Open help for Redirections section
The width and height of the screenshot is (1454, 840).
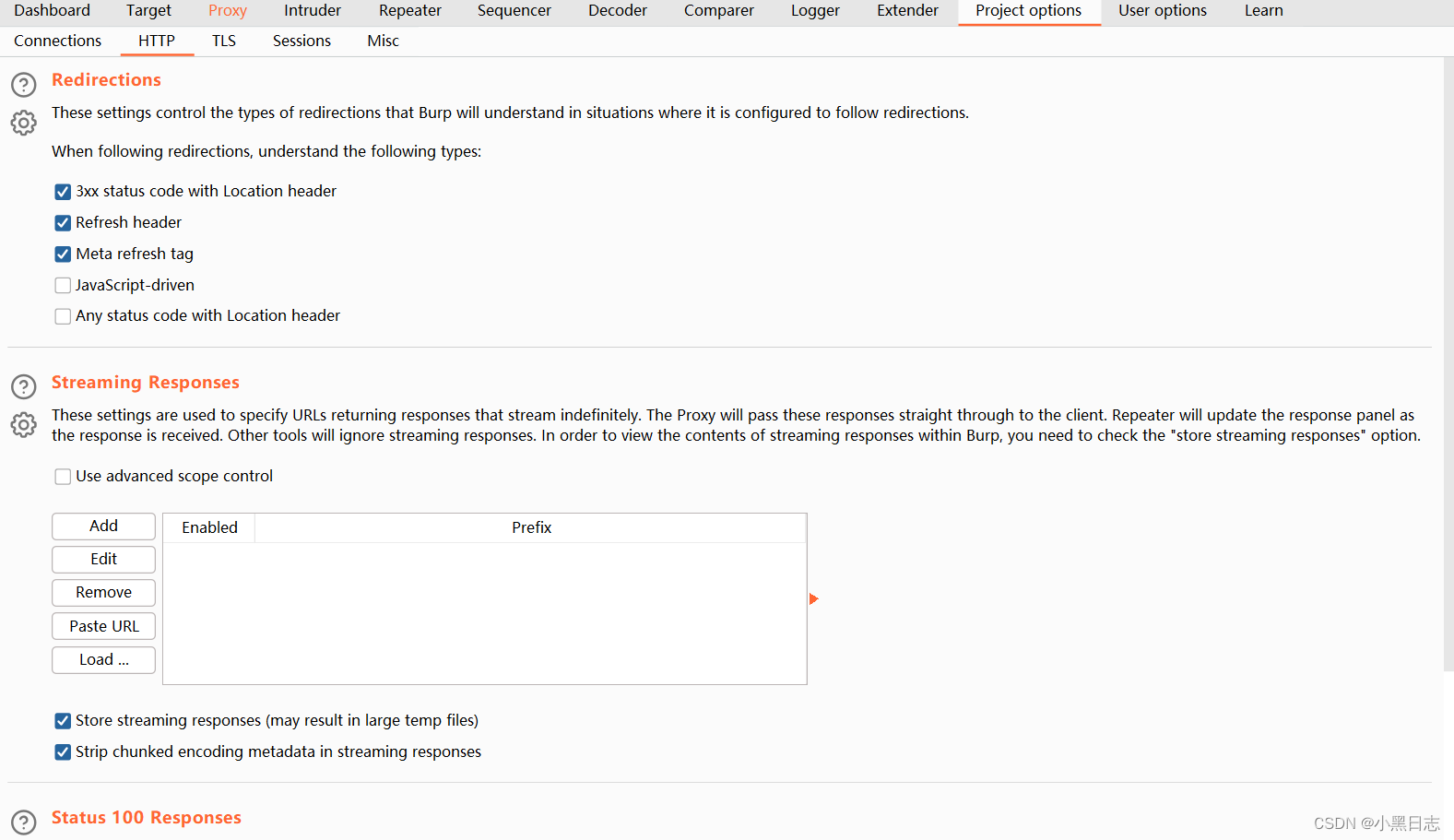point(24,85)
